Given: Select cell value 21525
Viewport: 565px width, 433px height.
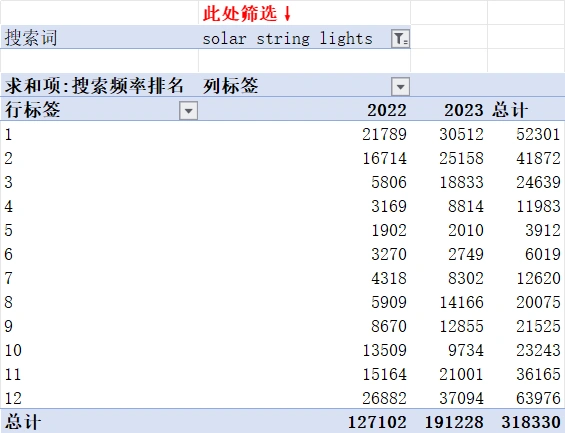Looking at the screenshot, I should click(538, 326).
